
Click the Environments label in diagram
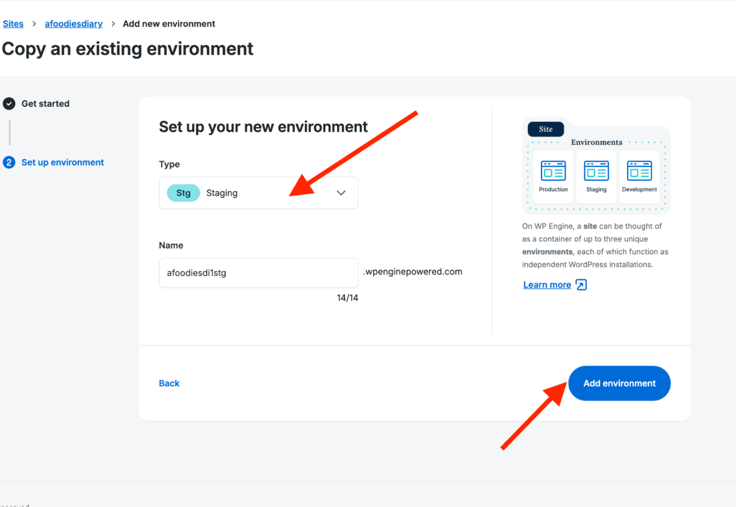(597, 142)
